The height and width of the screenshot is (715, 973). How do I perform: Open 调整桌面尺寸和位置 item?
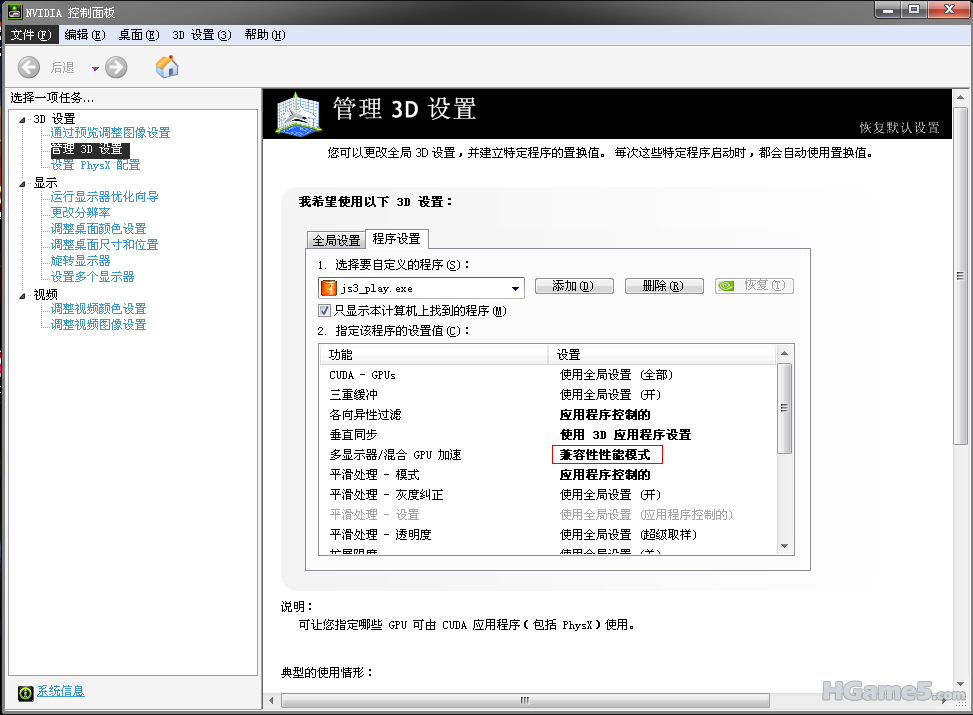(104, 245)
